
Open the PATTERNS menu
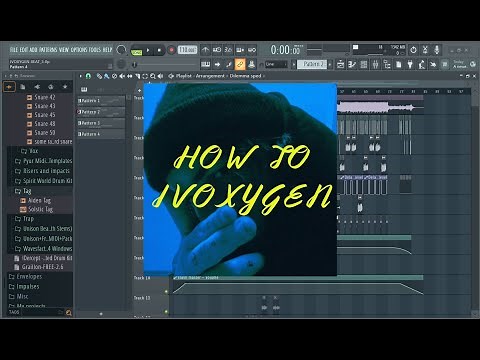(48, 50)
